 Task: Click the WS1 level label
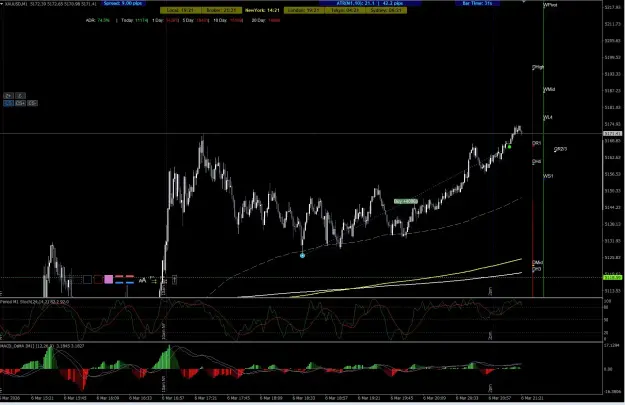(548, 176)
